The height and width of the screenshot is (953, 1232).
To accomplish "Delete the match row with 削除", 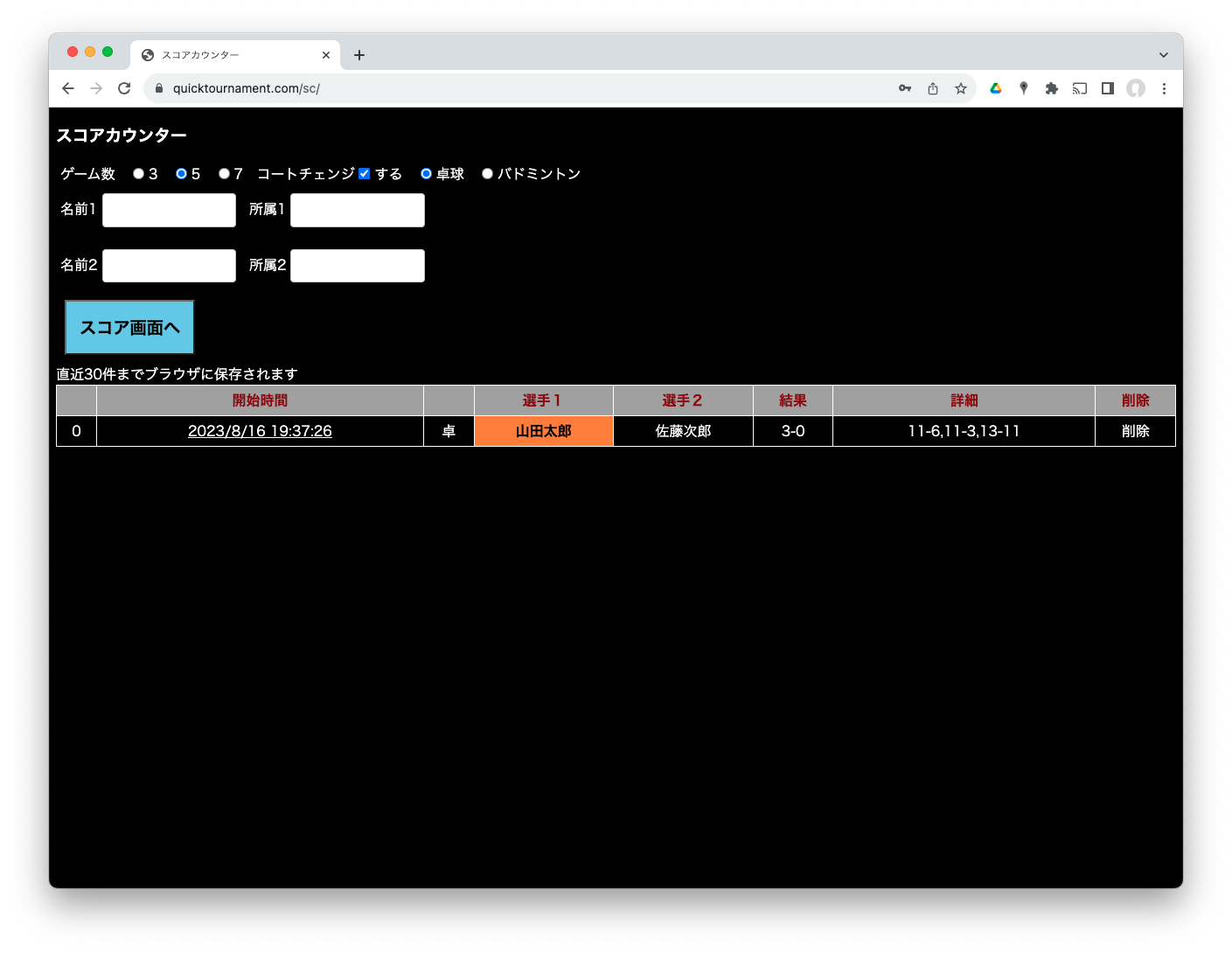I will click(x=1135, y=431).
